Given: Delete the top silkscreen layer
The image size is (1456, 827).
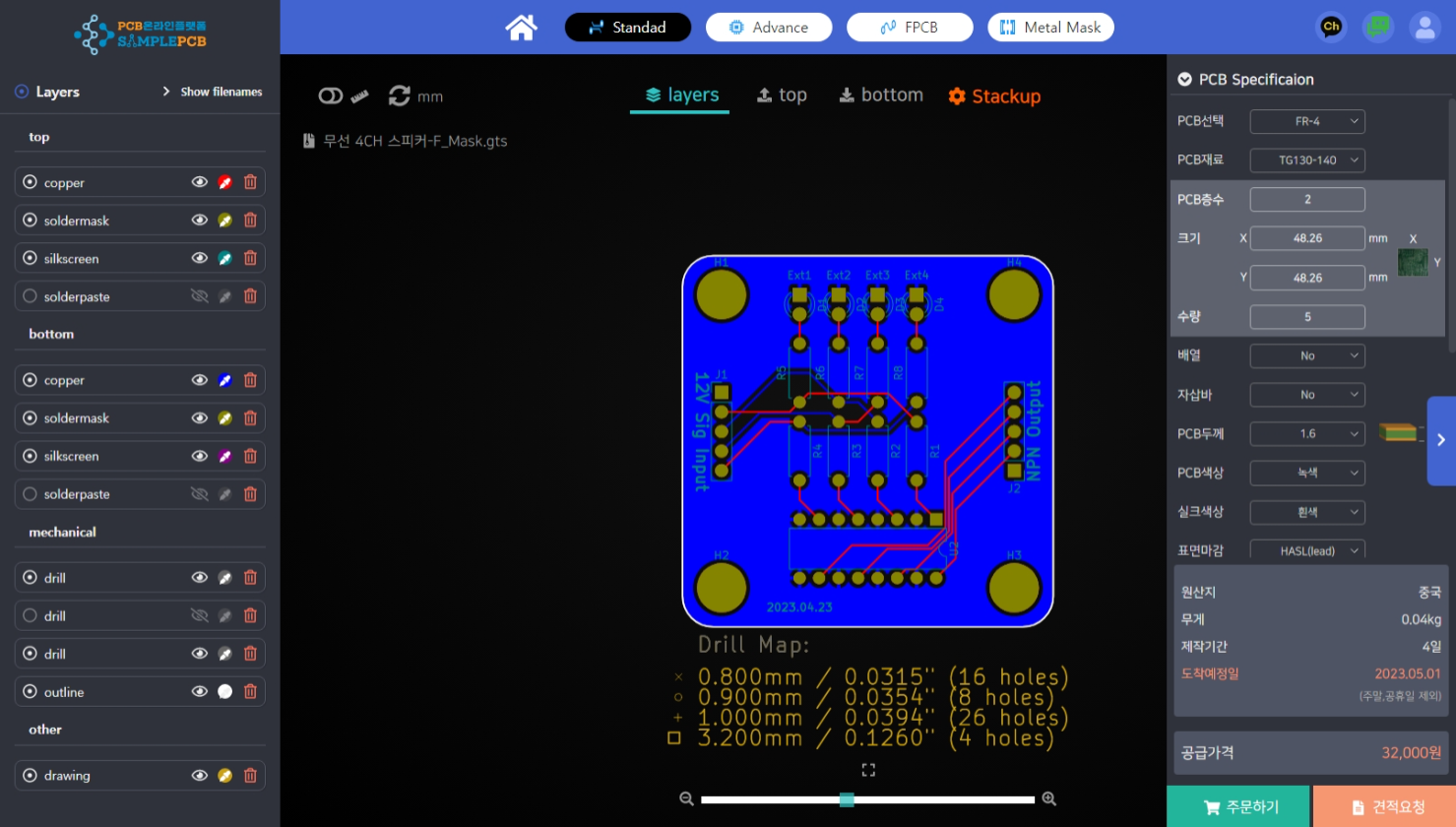Looking at the screenshot, I should click(x=250, y=258).
